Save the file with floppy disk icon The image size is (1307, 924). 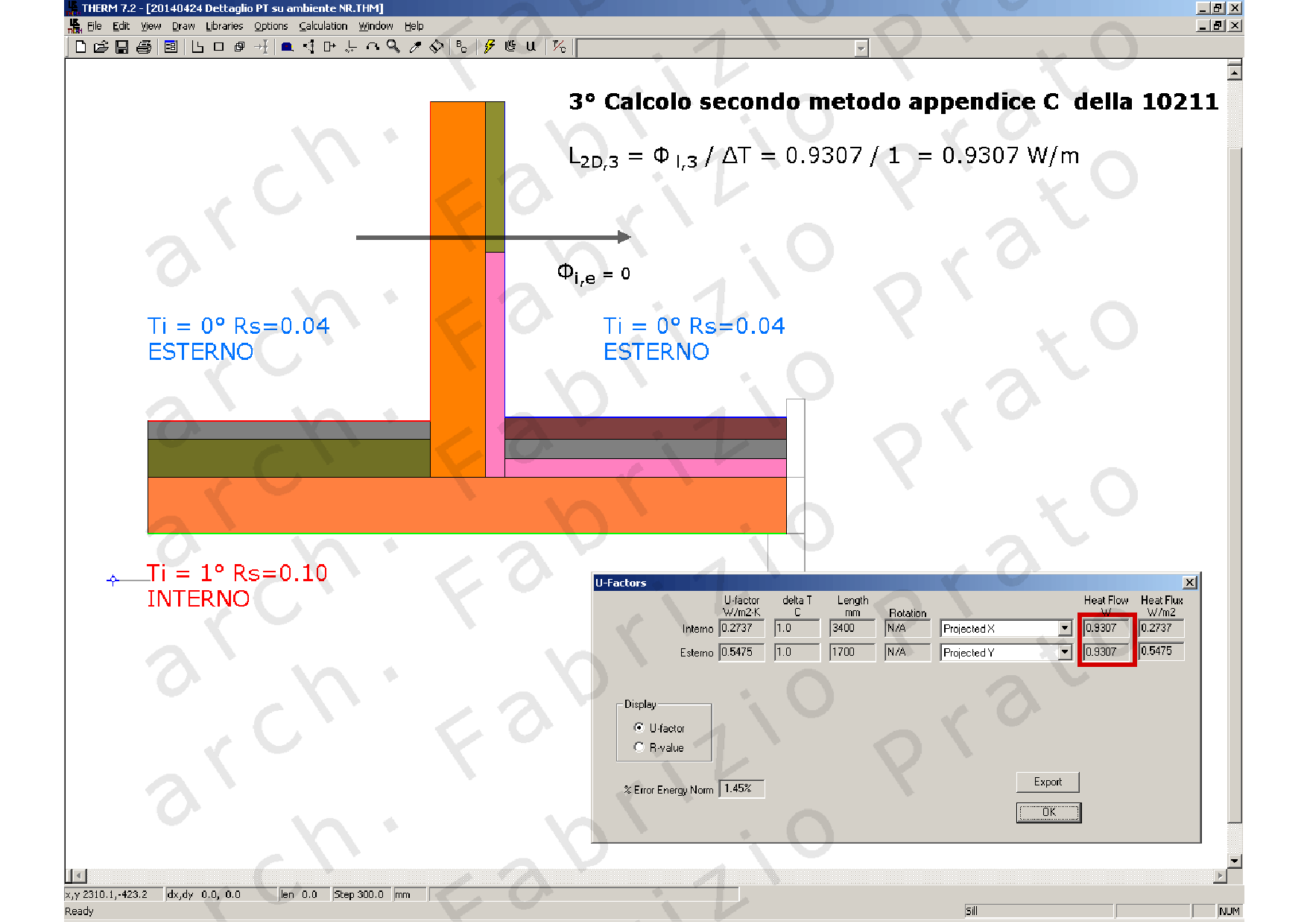[122, 47]
